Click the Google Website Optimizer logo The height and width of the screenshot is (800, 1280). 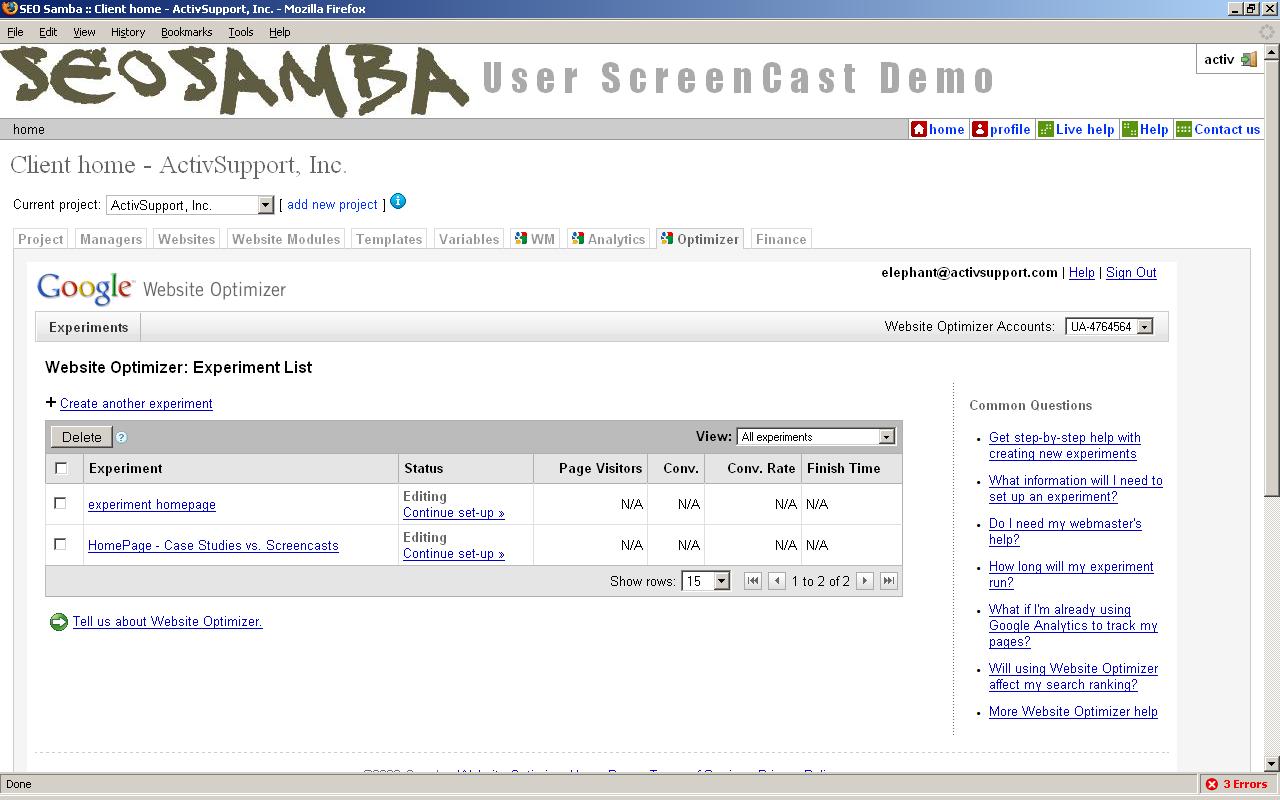(x=161, y=289)
